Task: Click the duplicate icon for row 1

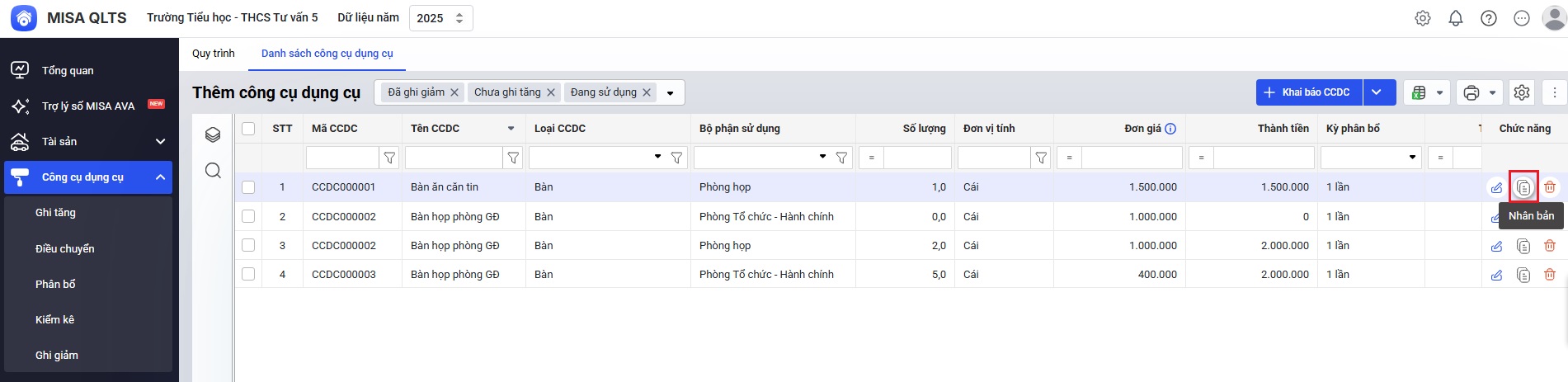Action: pos(1523,187)
